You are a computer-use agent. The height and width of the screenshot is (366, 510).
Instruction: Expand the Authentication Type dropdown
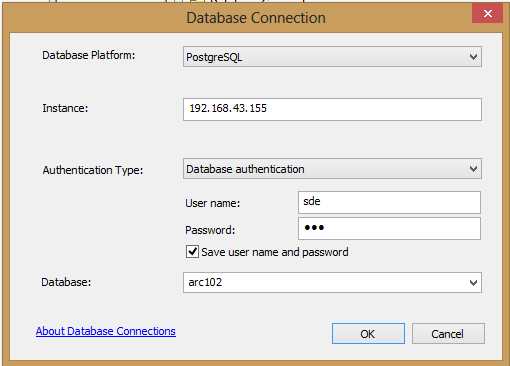332,169
